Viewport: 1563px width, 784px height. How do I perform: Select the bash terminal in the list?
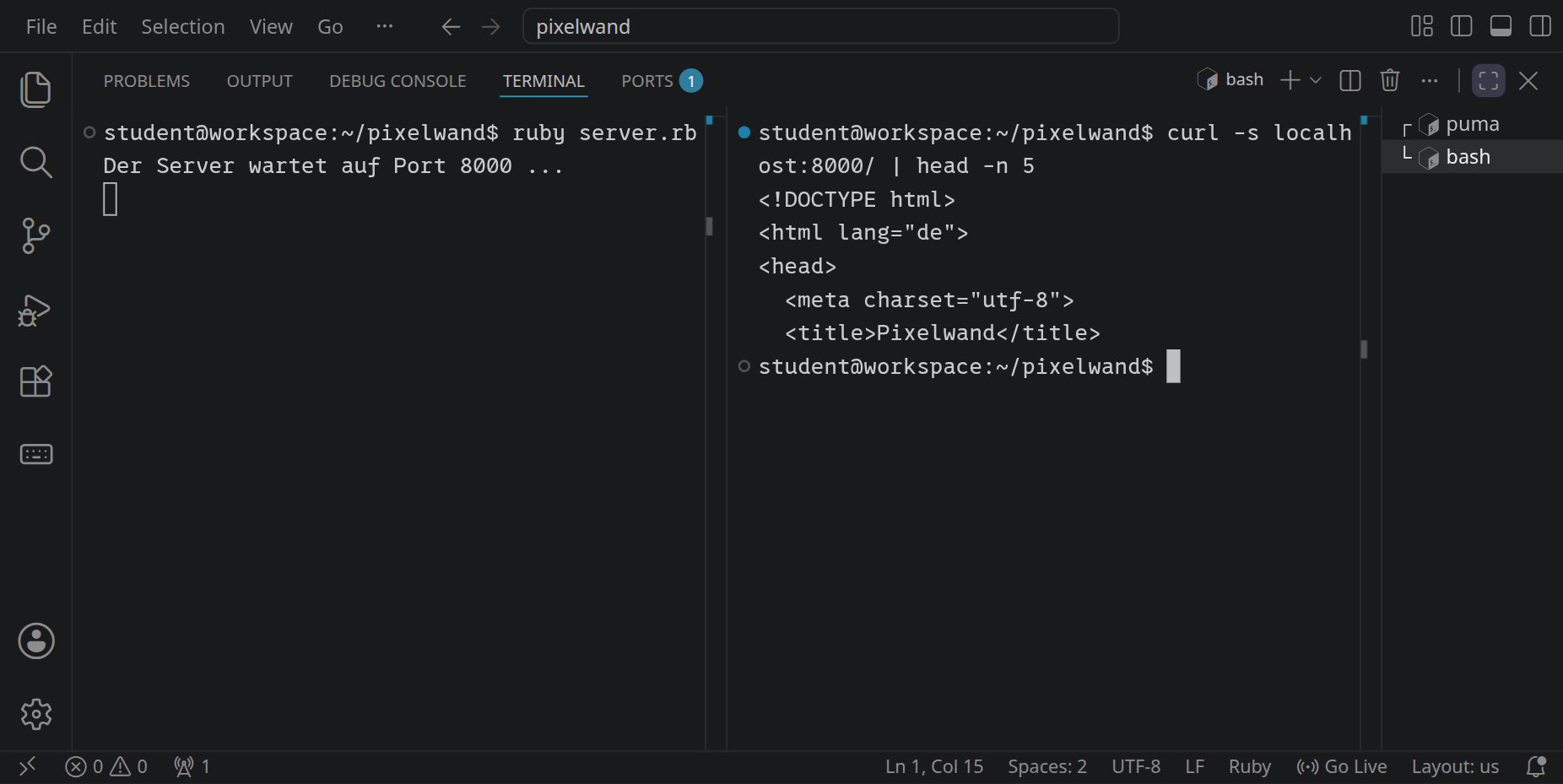[x=1472, y=157]
